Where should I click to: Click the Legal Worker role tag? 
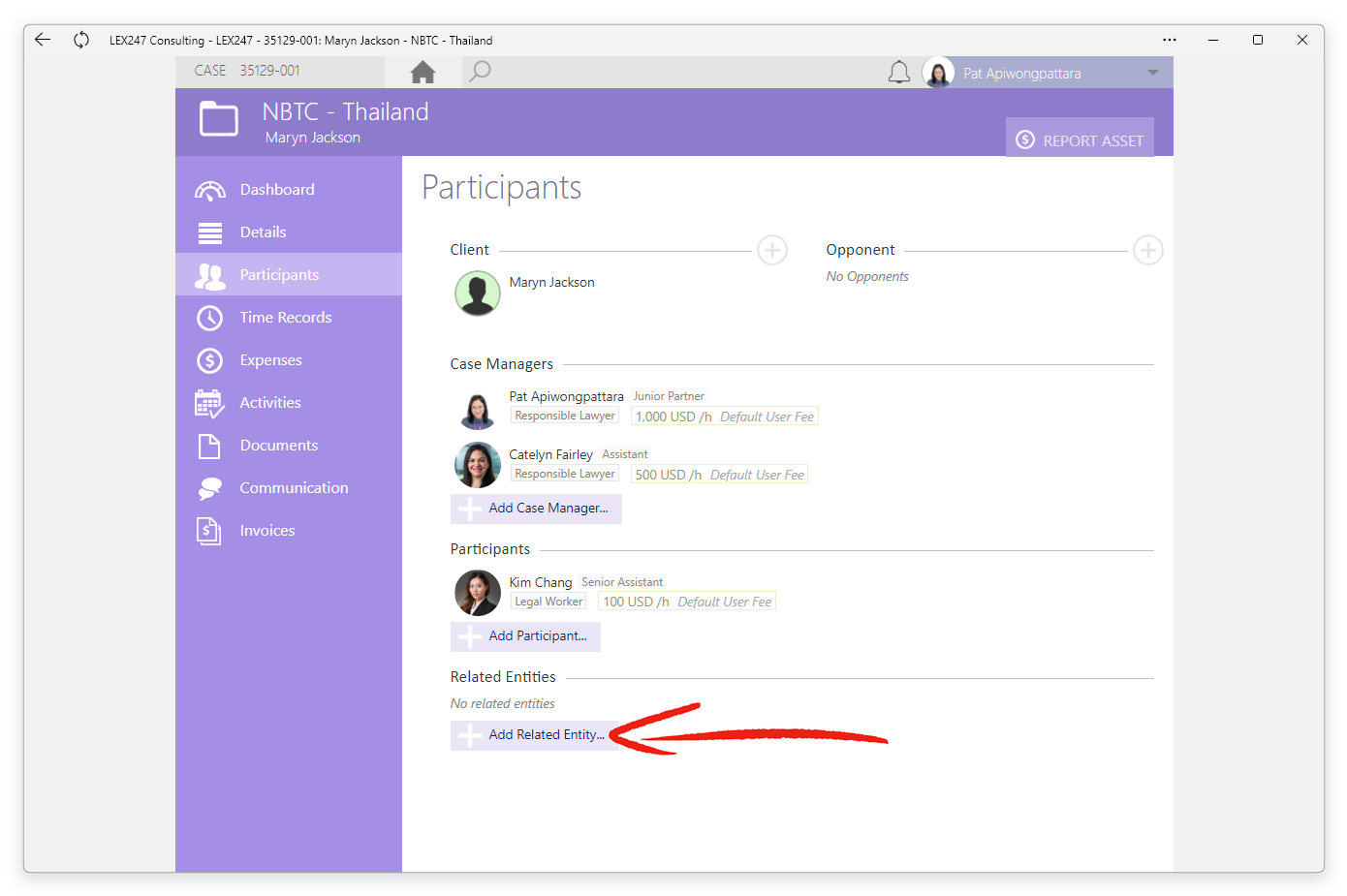pos(548,602)
